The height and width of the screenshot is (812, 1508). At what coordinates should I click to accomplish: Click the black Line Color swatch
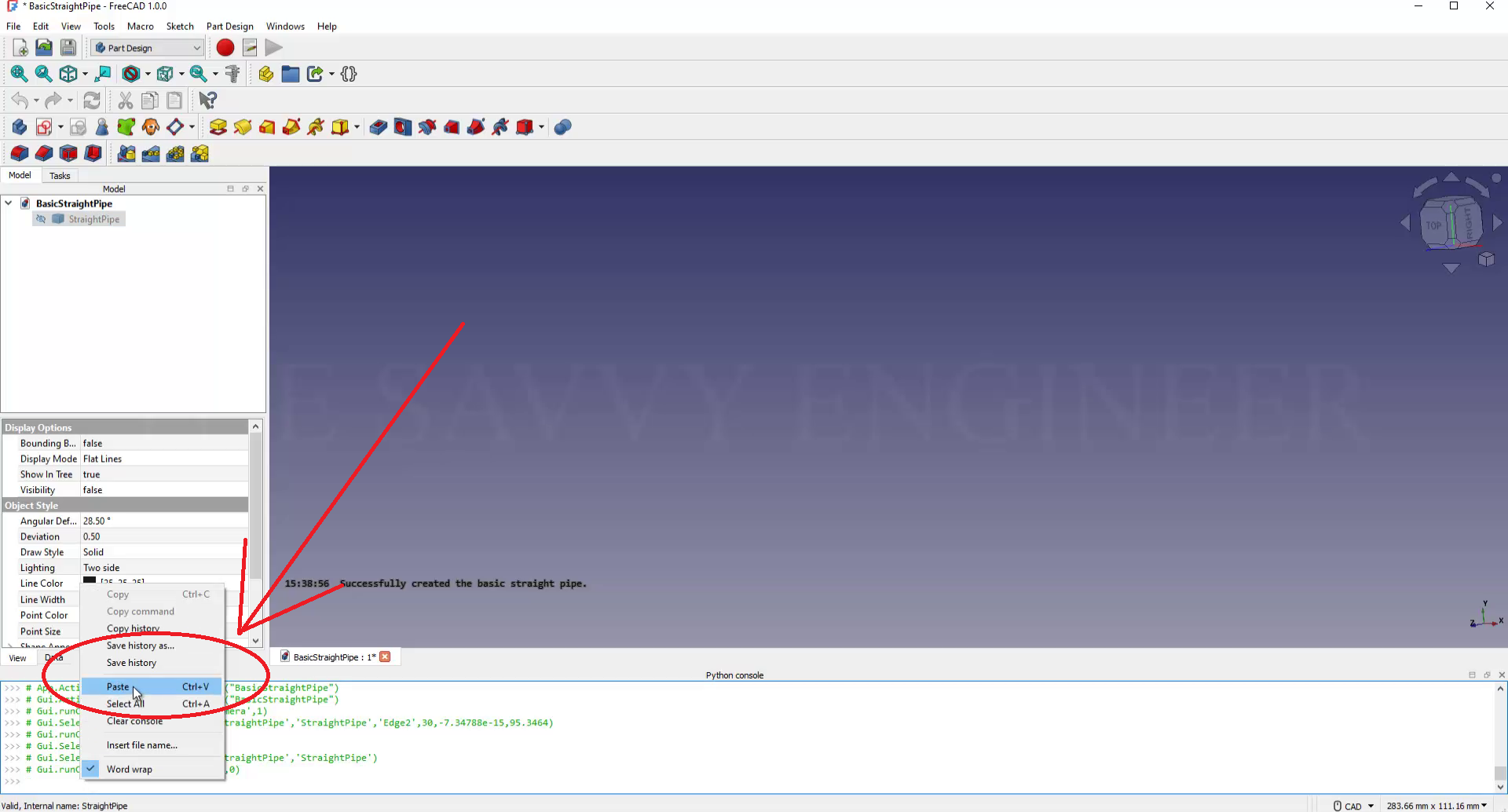[x=90, y=582]
